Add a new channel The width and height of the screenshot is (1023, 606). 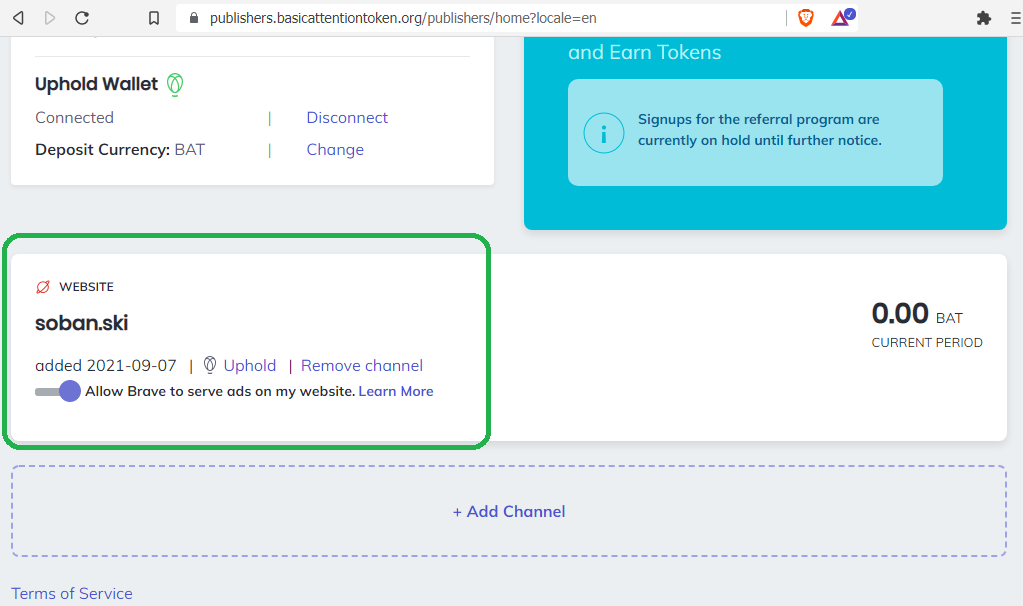click(509, 511)
